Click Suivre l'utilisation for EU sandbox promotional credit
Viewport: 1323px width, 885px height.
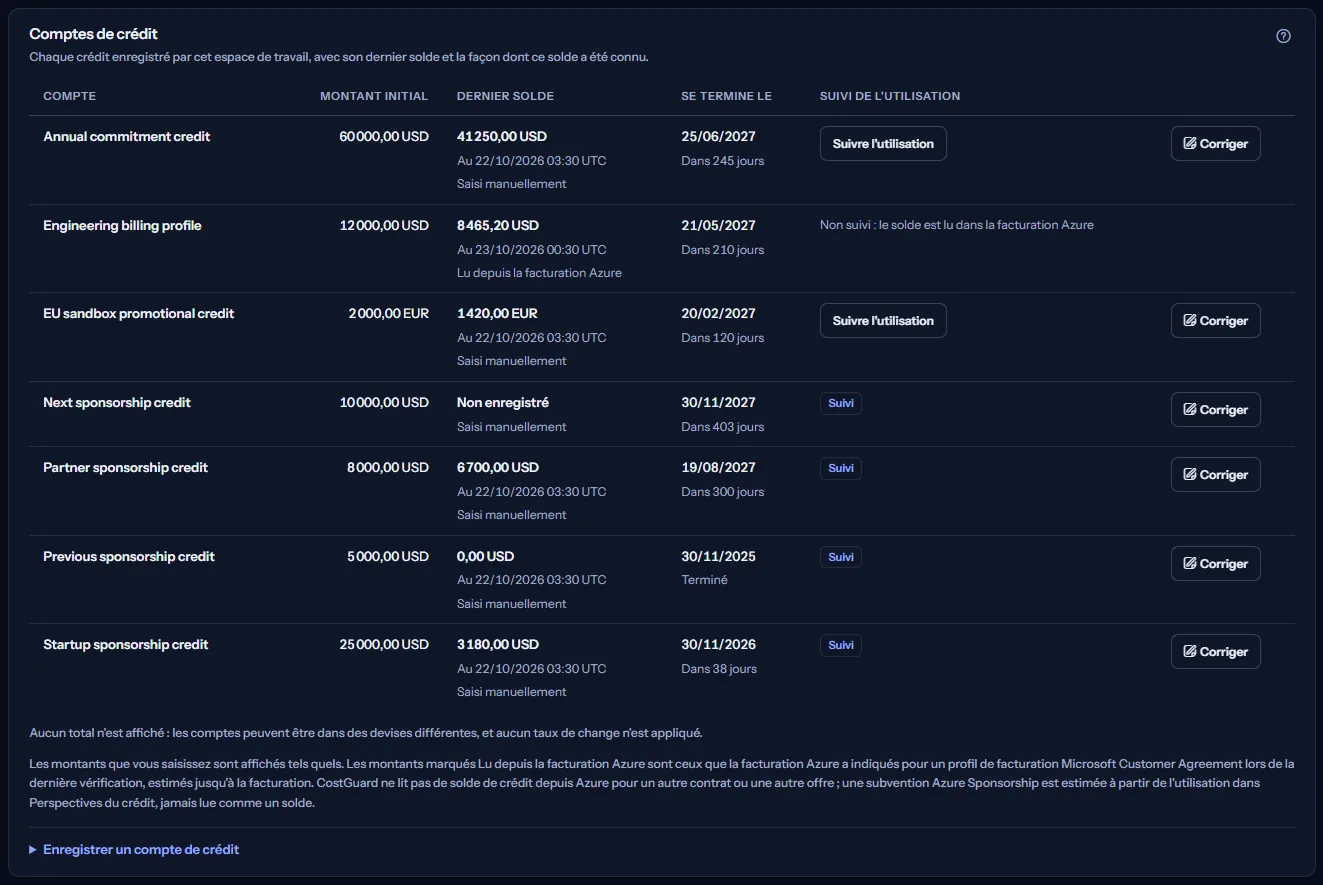[883, 320]
